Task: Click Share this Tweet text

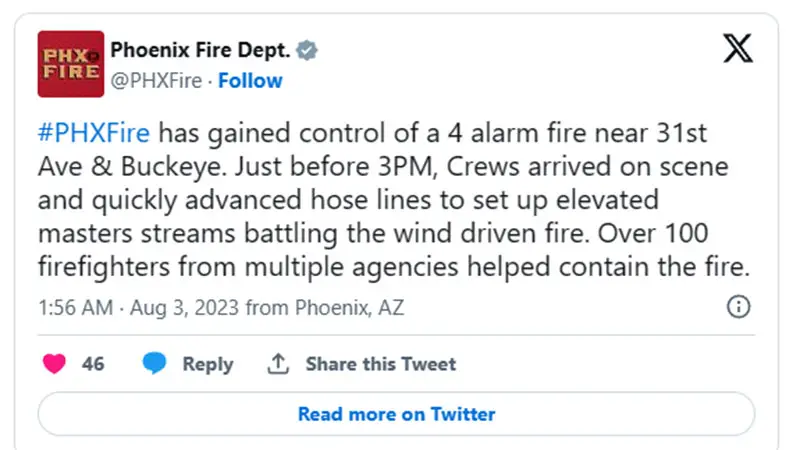Action: pyautogui.click(x=380, y=364)
